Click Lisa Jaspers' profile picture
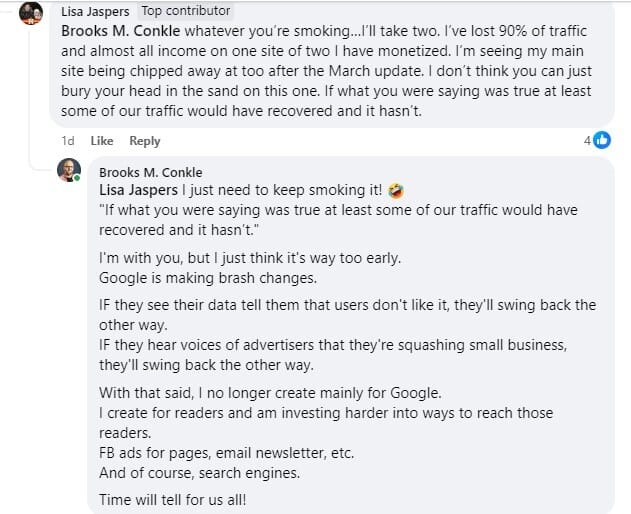631x514 pixels. tap(31, 14)
